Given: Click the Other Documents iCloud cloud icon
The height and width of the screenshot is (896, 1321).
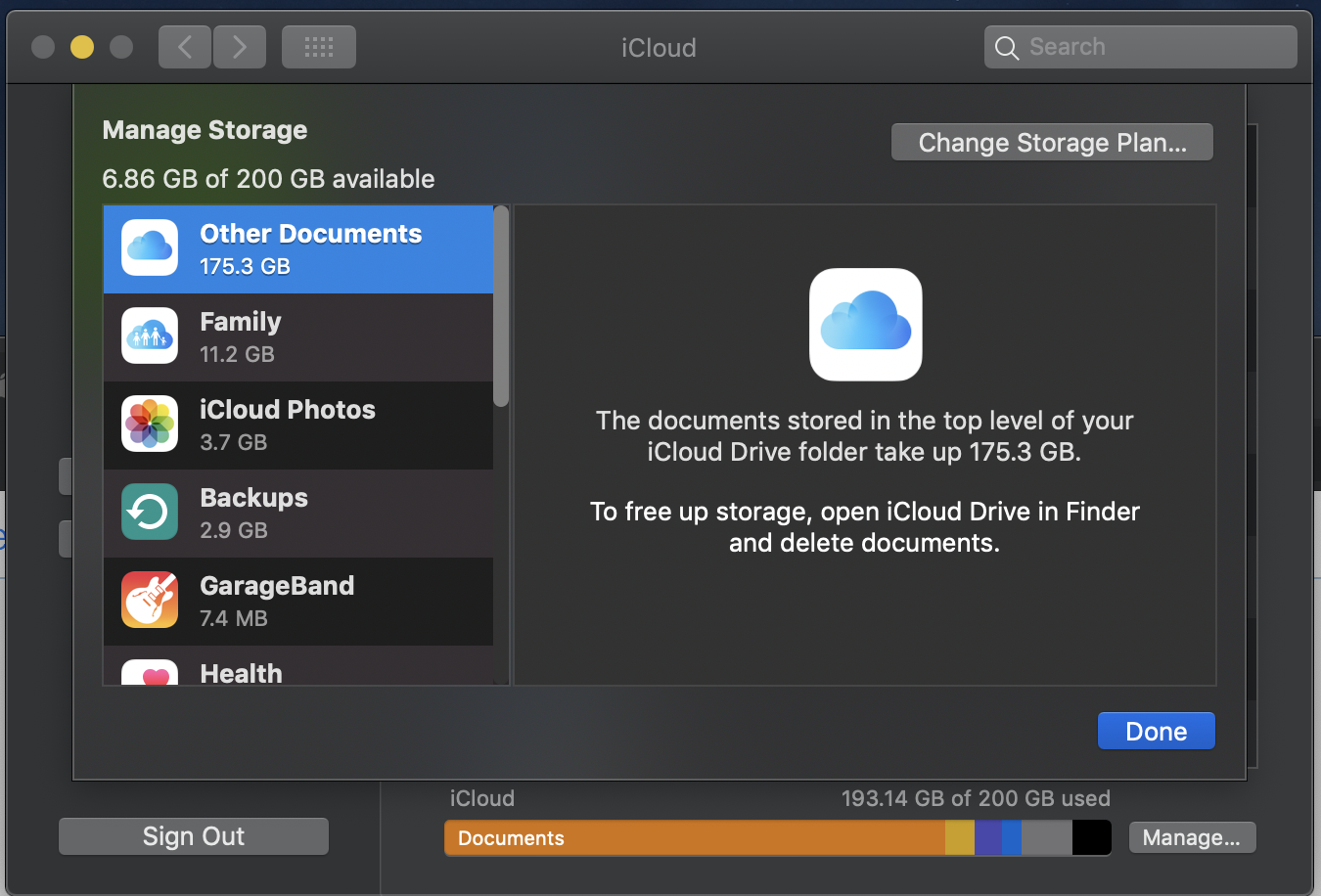Looking at the screenshot, I should (x=150, y=247).
